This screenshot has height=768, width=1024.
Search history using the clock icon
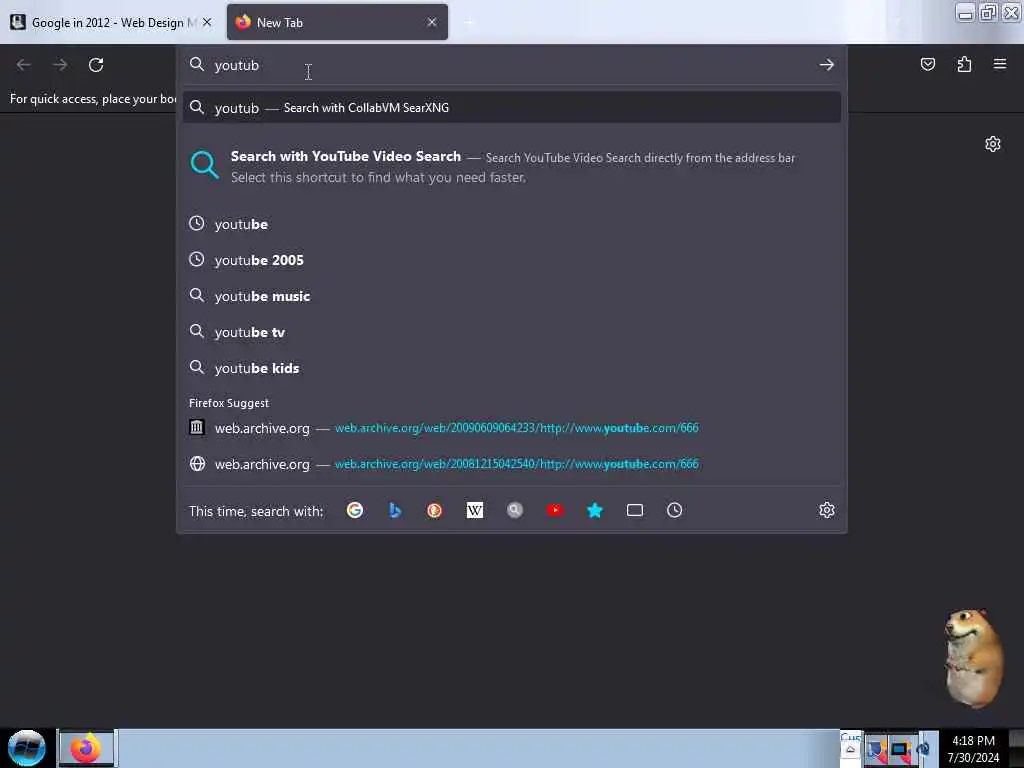pyautogui.click(x=675, y=510)
